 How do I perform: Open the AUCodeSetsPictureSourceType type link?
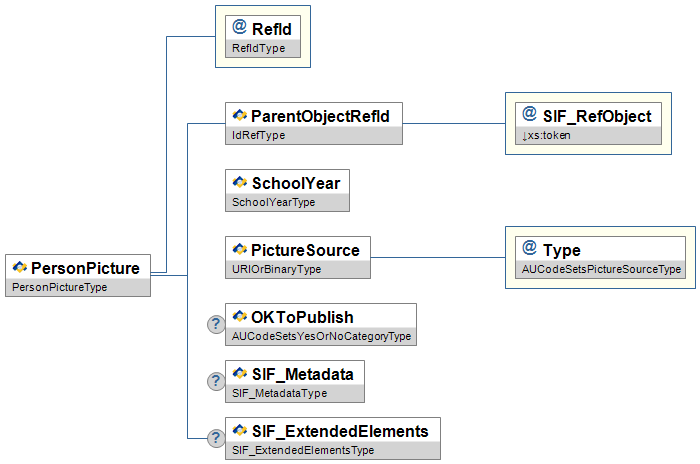click(602, 269)
